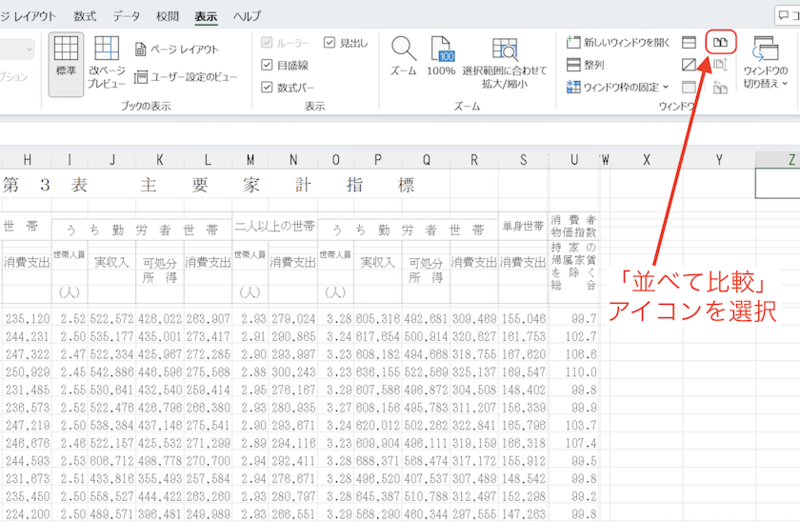The image size is (800, 522).
Task: Click cell with value 606,712
Action: click(112, 461)
